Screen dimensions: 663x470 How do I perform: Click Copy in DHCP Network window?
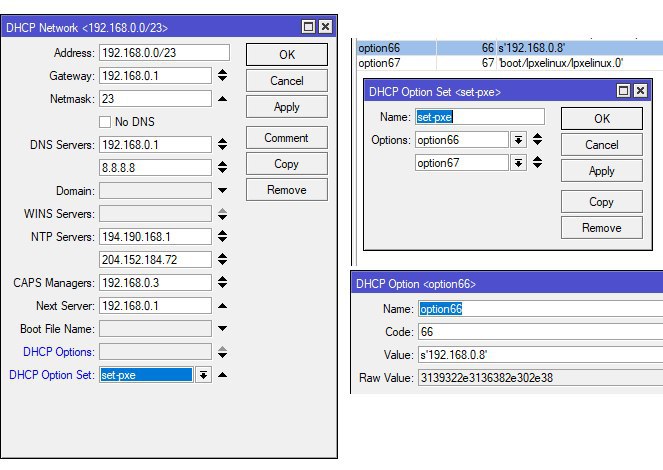click(x=287, y=164)
